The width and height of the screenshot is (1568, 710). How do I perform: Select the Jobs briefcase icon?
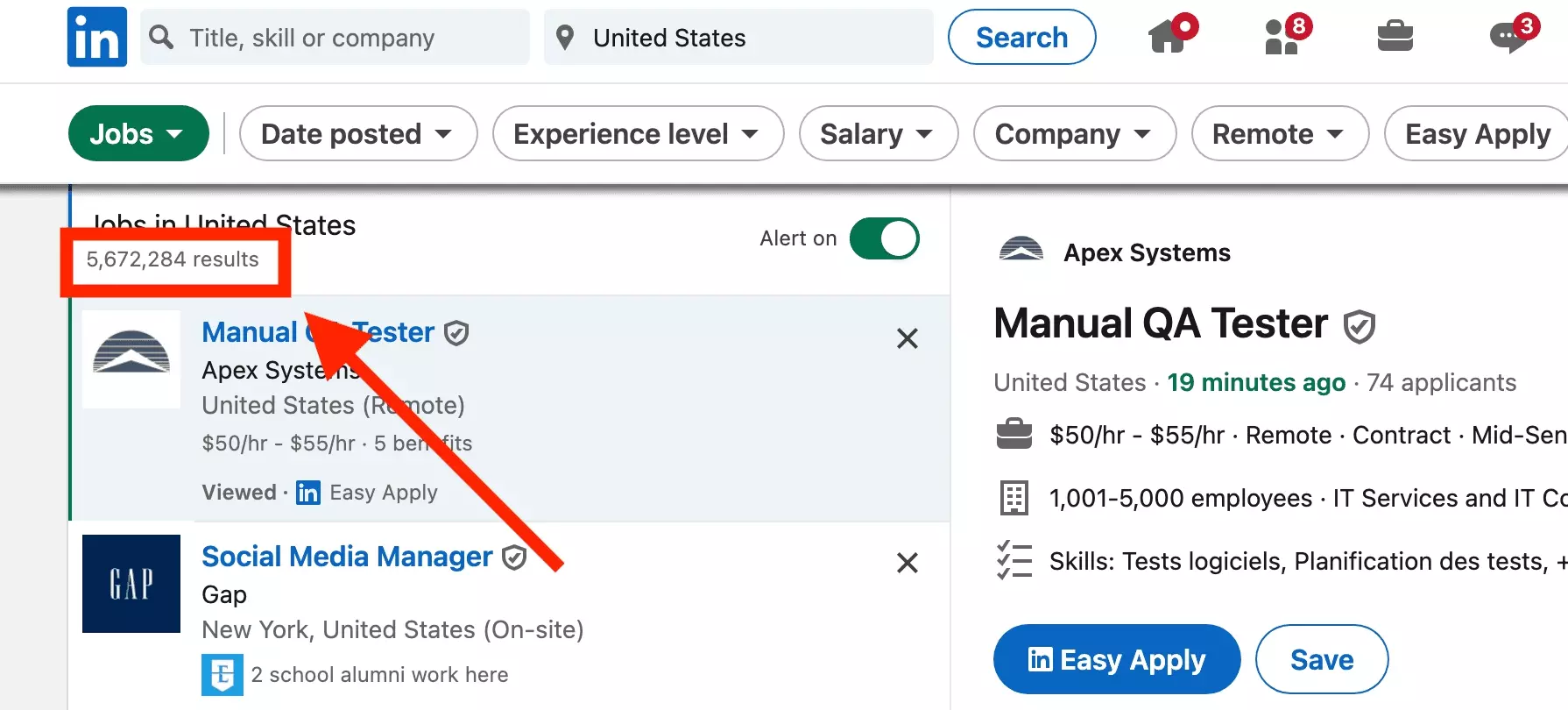(1395, 37)
